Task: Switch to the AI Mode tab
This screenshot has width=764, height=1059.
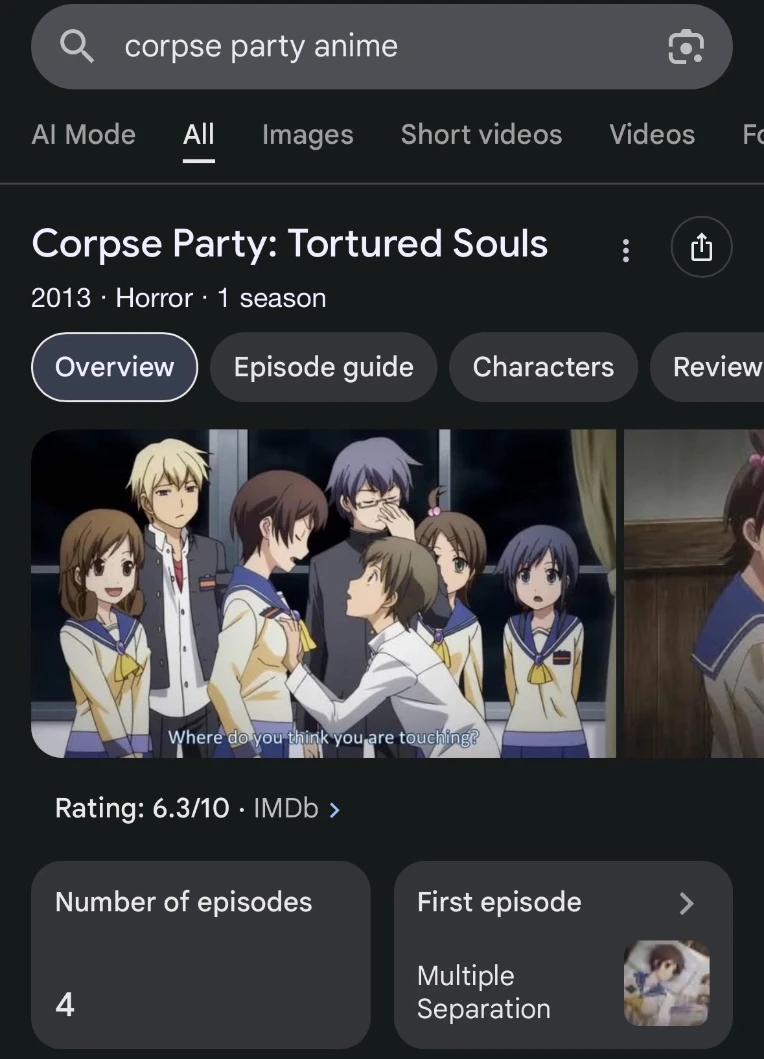Action: click(x=84, y=134)
